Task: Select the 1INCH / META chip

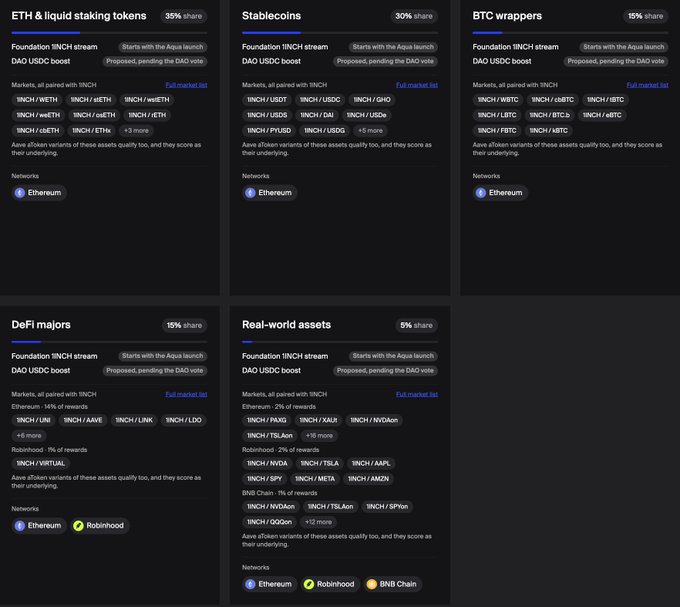Action: tap(315, 479)
